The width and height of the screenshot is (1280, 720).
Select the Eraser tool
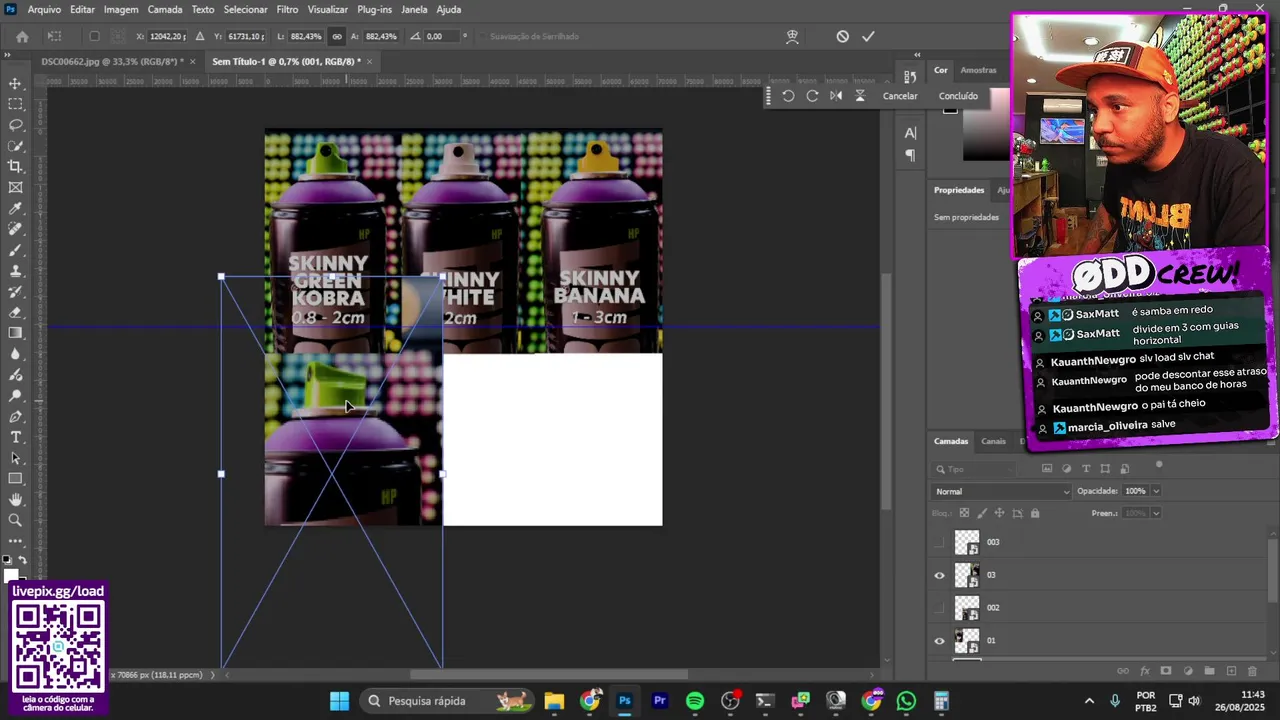[x=15, y=312]
